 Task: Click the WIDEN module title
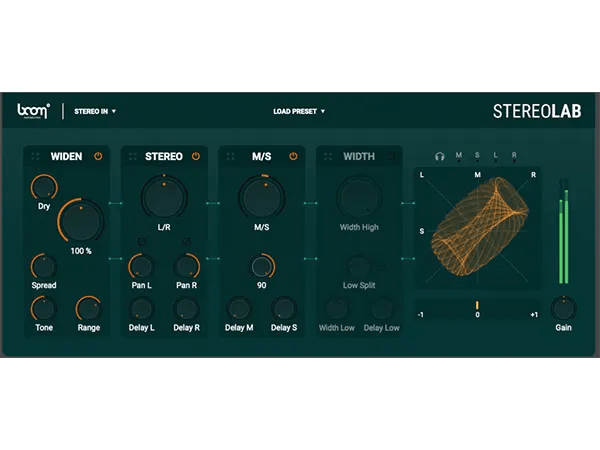click(67, 156)
